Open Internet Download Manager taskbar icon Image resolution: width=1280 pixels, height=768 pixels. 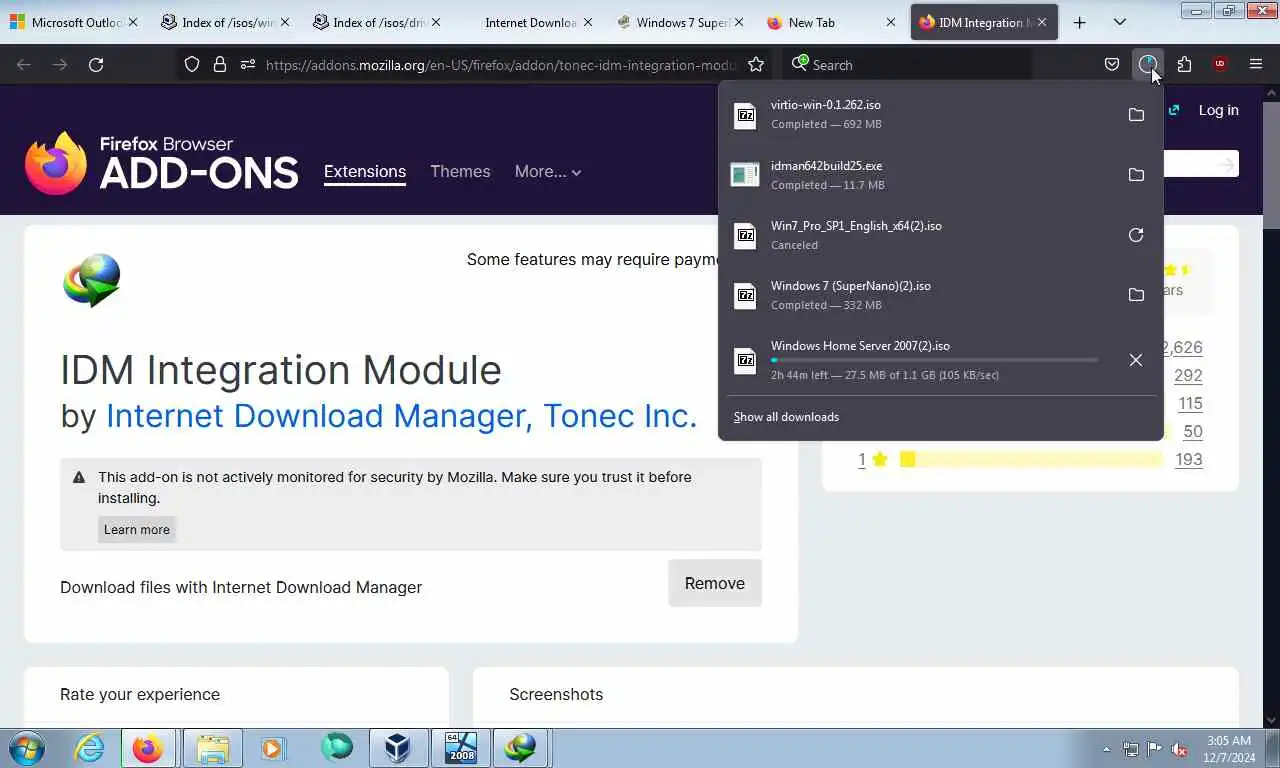coord(520,748)
